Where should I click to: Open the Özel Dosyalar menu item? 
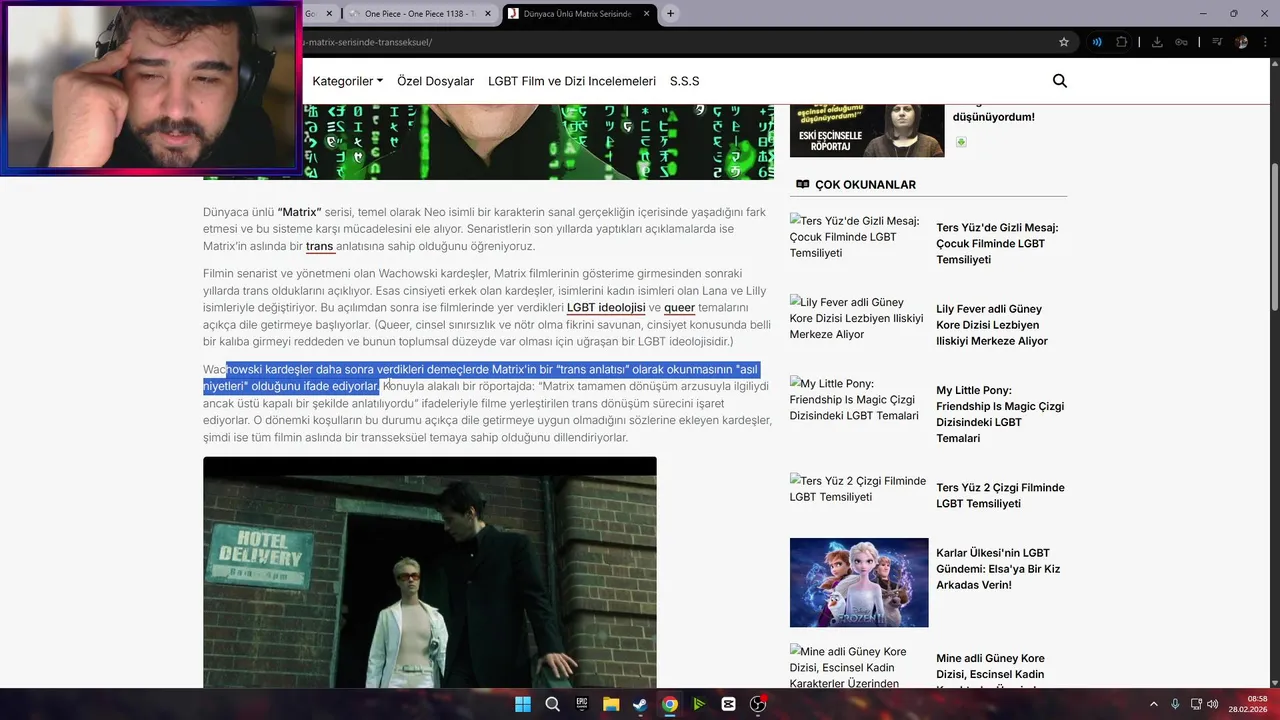click(x=435, y=81)
